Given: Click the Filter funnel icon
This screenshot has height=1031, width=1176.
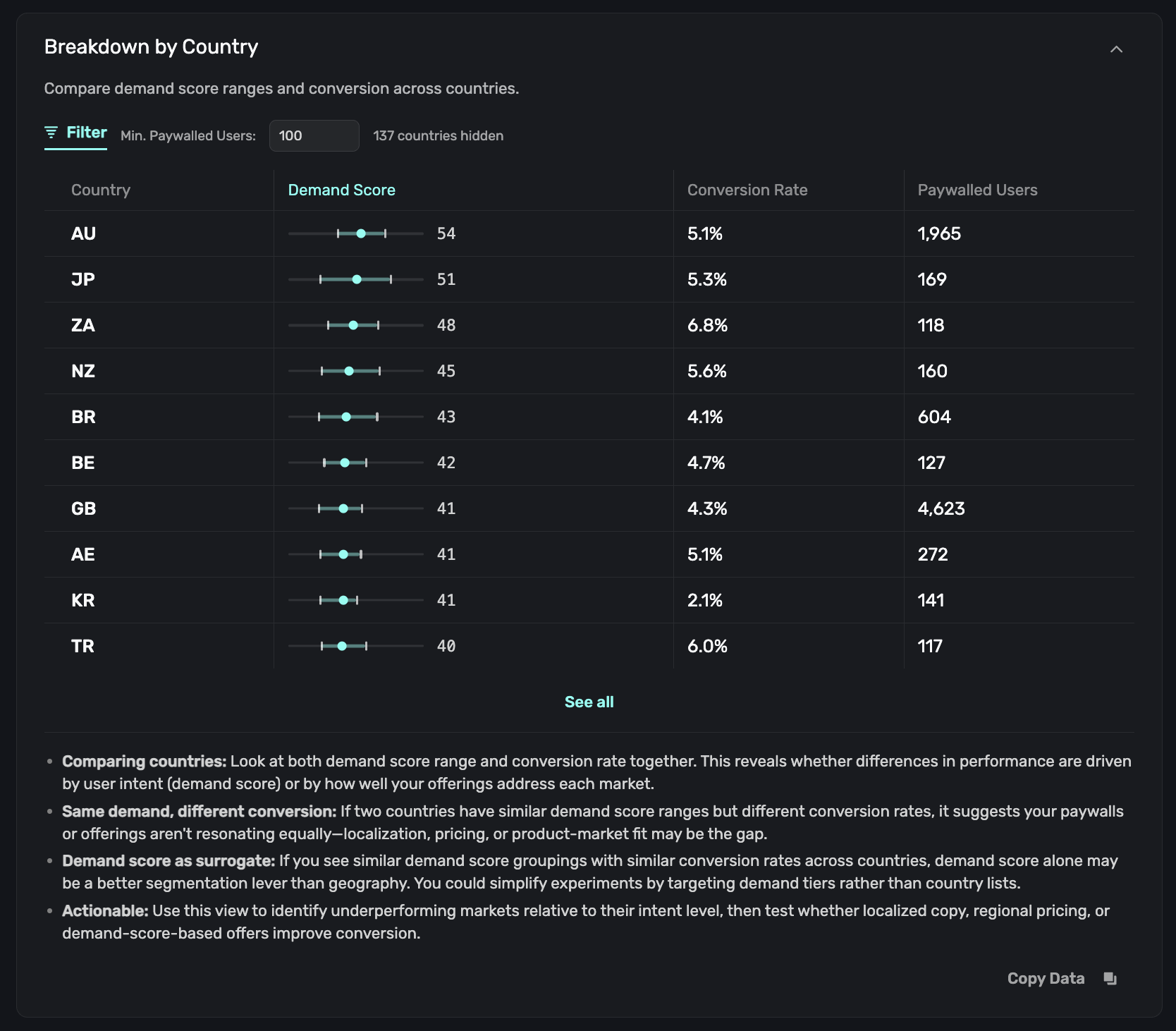Looking at the screenshot, I should coord(51,133).
